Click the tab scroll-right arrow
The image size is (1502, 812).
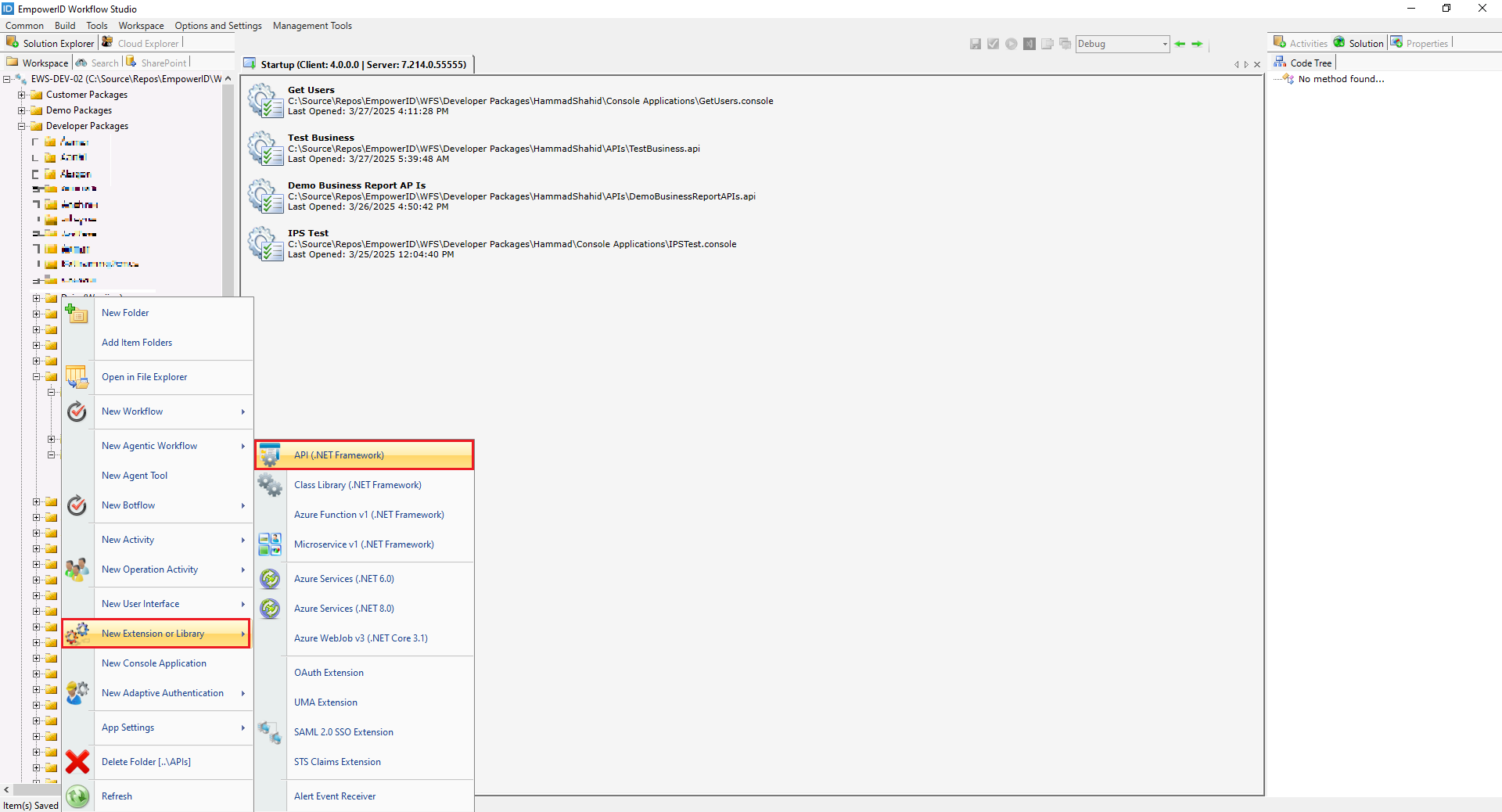pyautogui.click(x=1246, y=65)
